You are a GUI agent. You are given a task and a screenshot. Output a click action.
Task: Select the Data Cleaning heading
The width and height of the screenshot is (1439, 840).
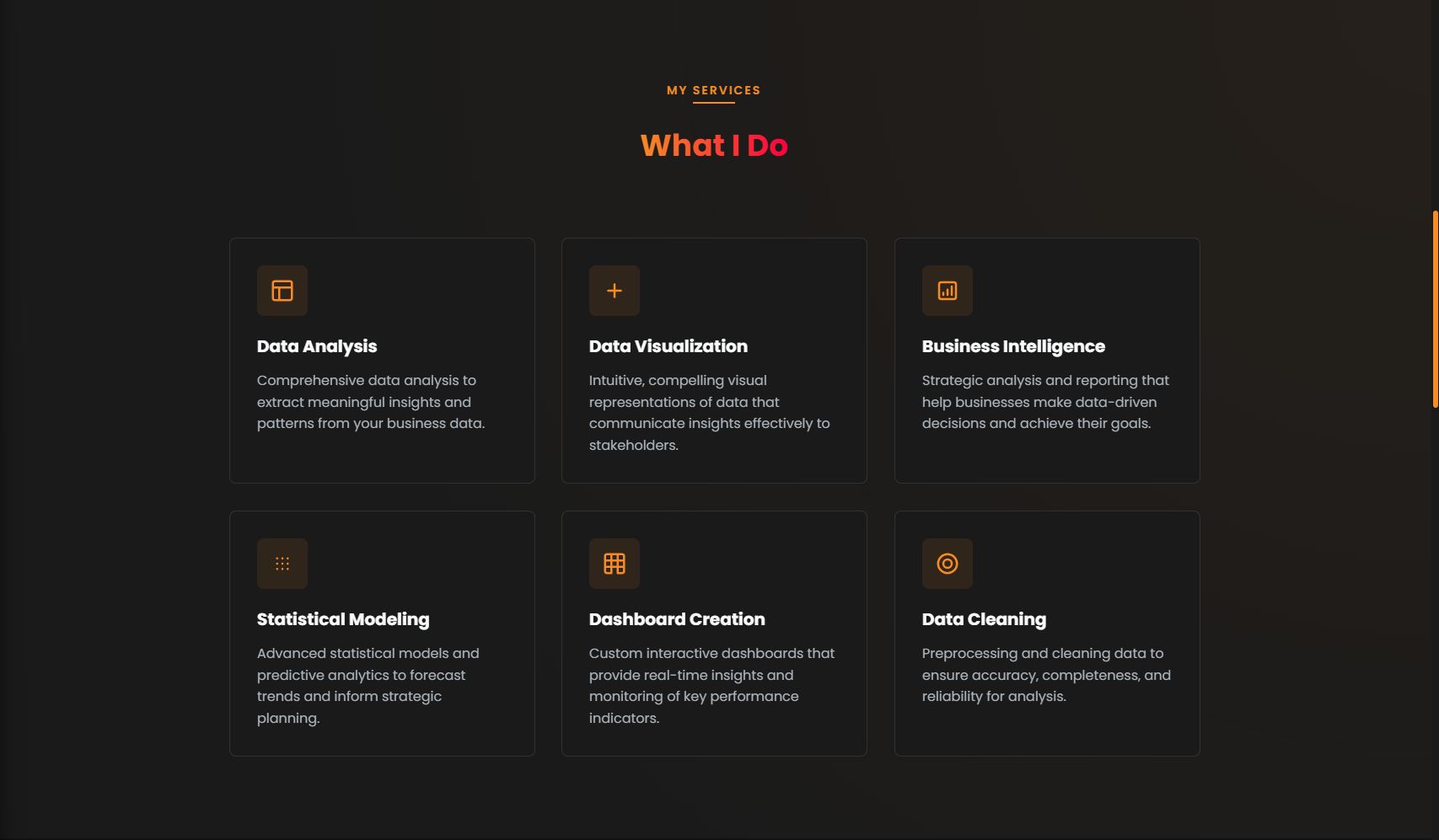pos(984,619)
